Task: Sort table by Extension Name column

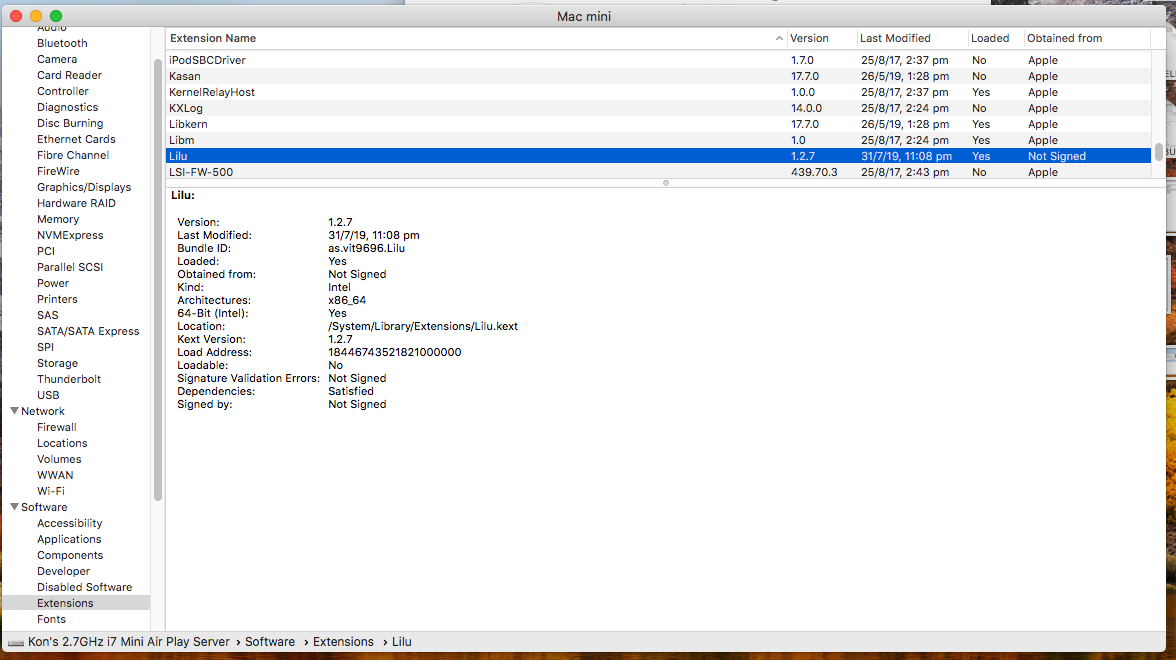Action: click(476, 38)
